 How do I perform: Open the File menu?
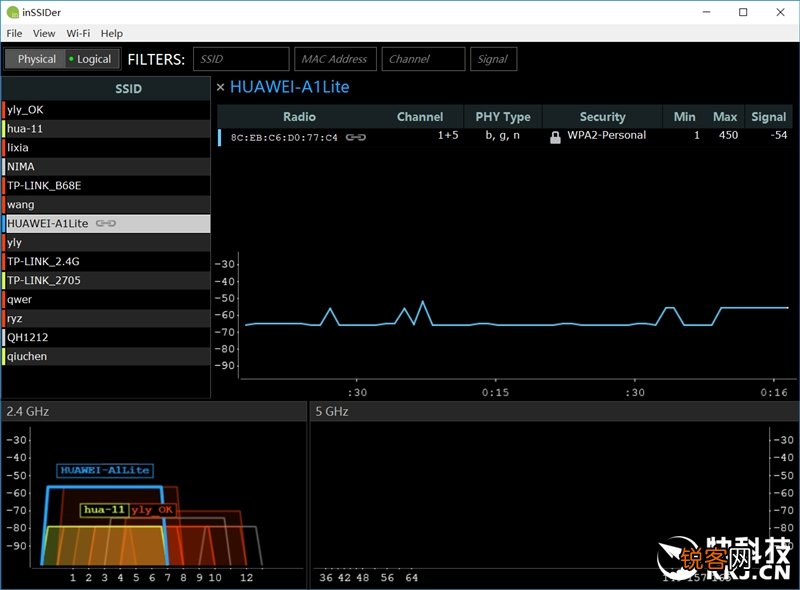pos(14,33)
